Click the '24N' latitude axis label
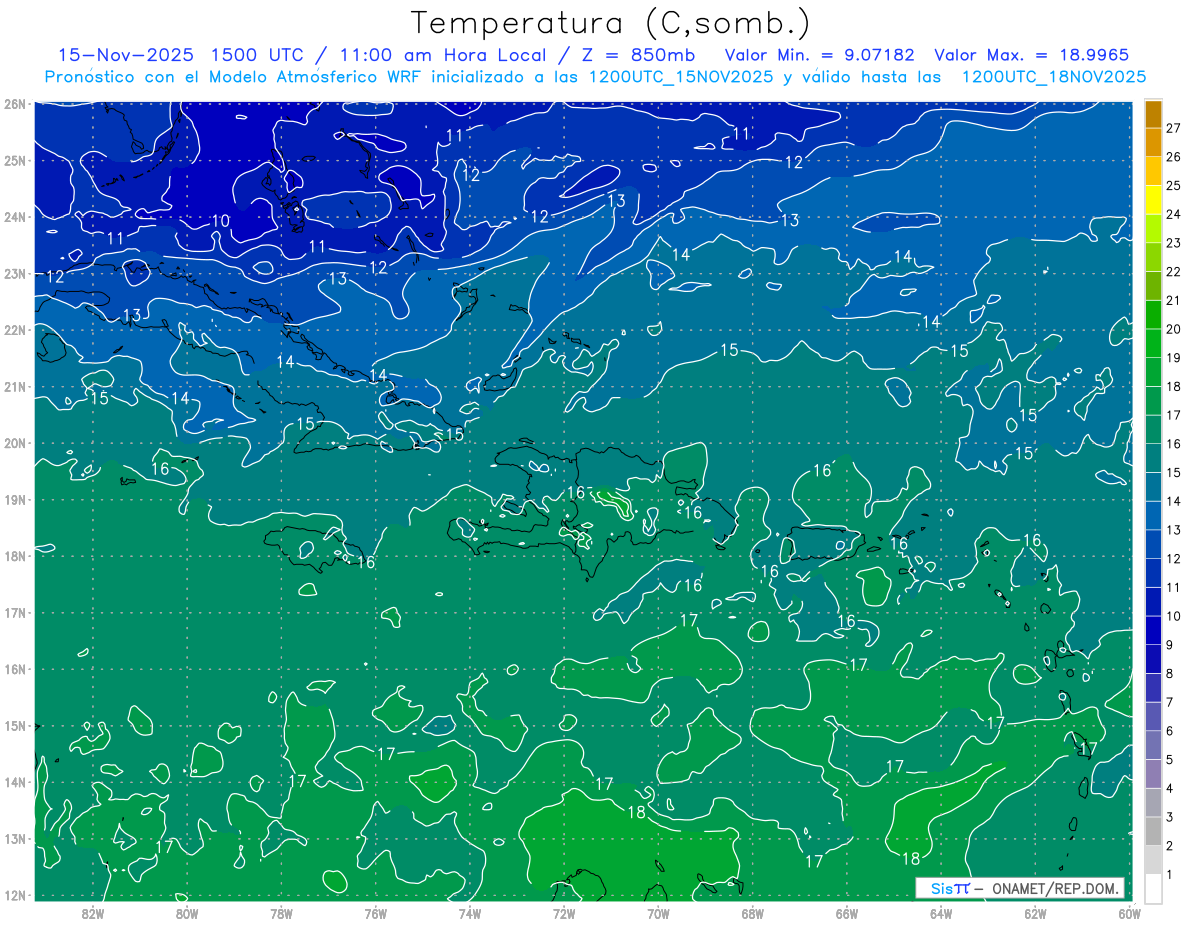The height and width of the screenshot is (927, 1200). coord(14,217)
